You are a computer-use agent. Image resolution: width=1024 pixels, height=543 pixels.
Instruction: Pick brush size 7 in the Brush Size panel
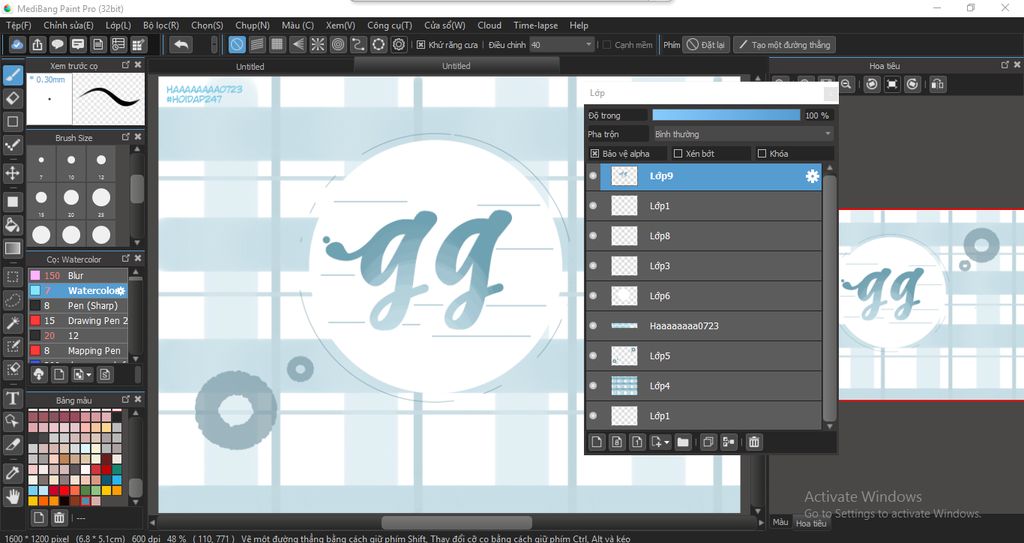pos(41,163)
